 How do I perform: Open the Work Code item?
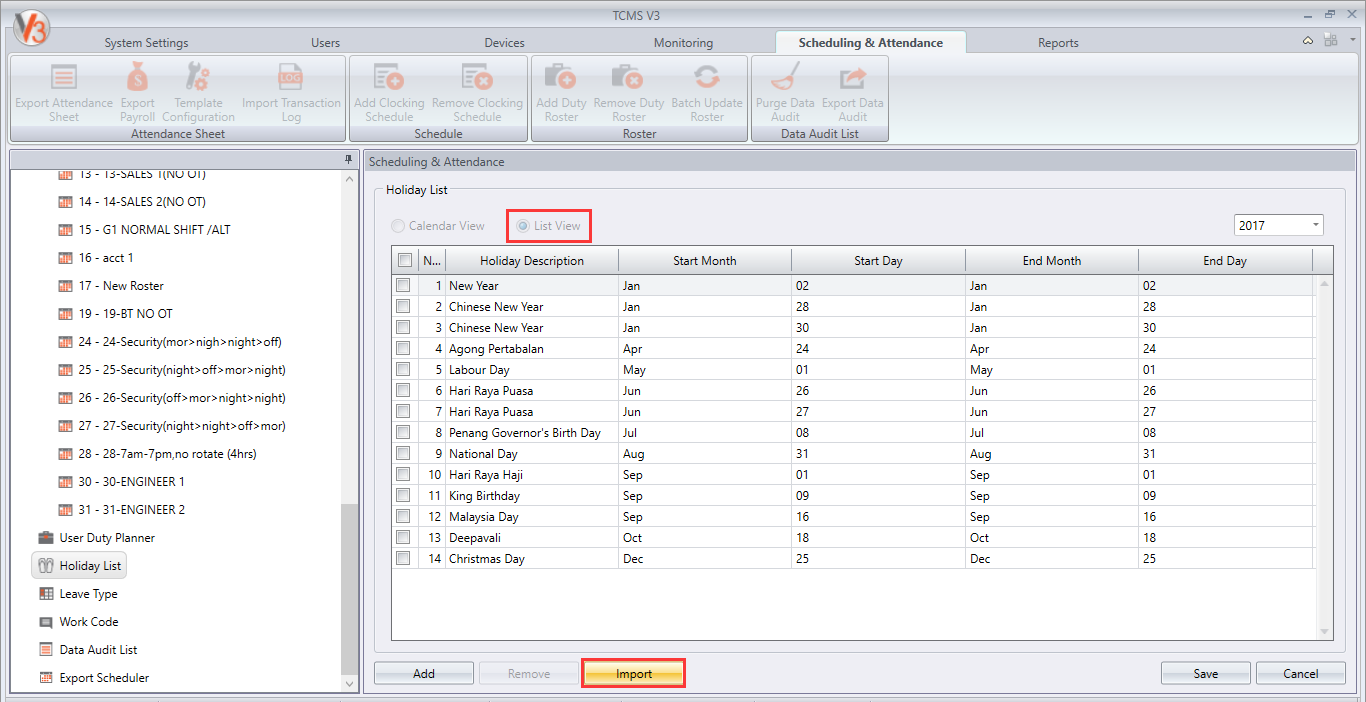pyautogui.click(x=78, y=622)
